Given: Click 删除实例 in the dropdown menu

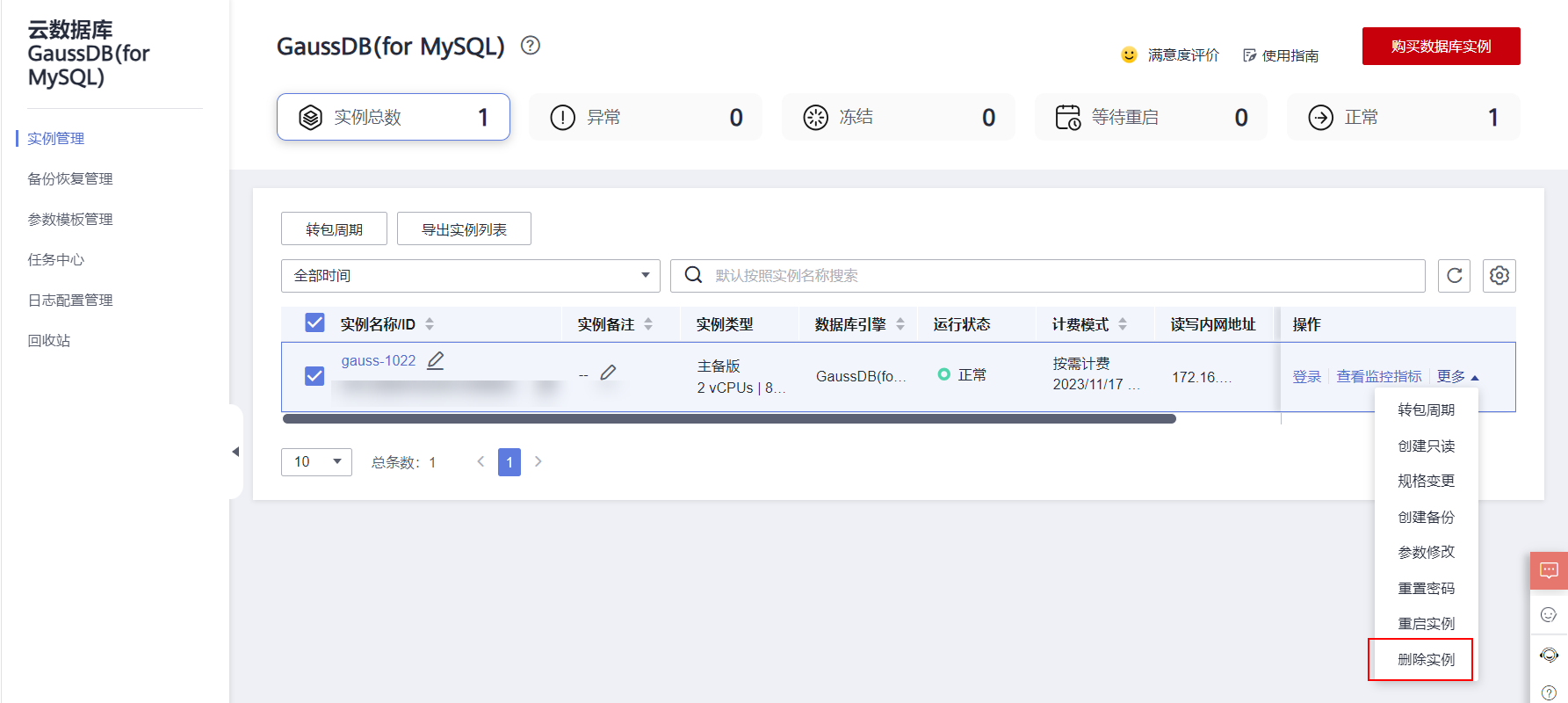Looking at the screenshot, I should click(x=1427, y=660).
